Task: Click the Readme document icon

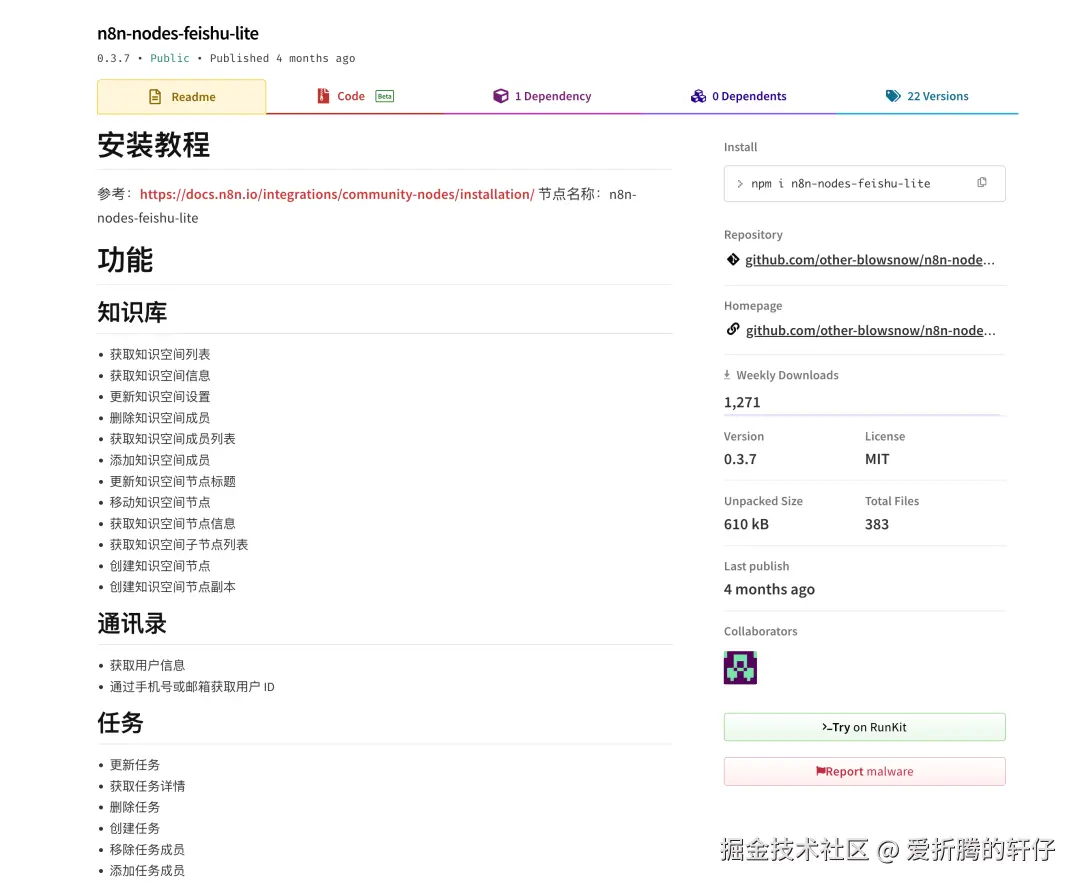Action: pyautogui.click(x=155, y=96)
